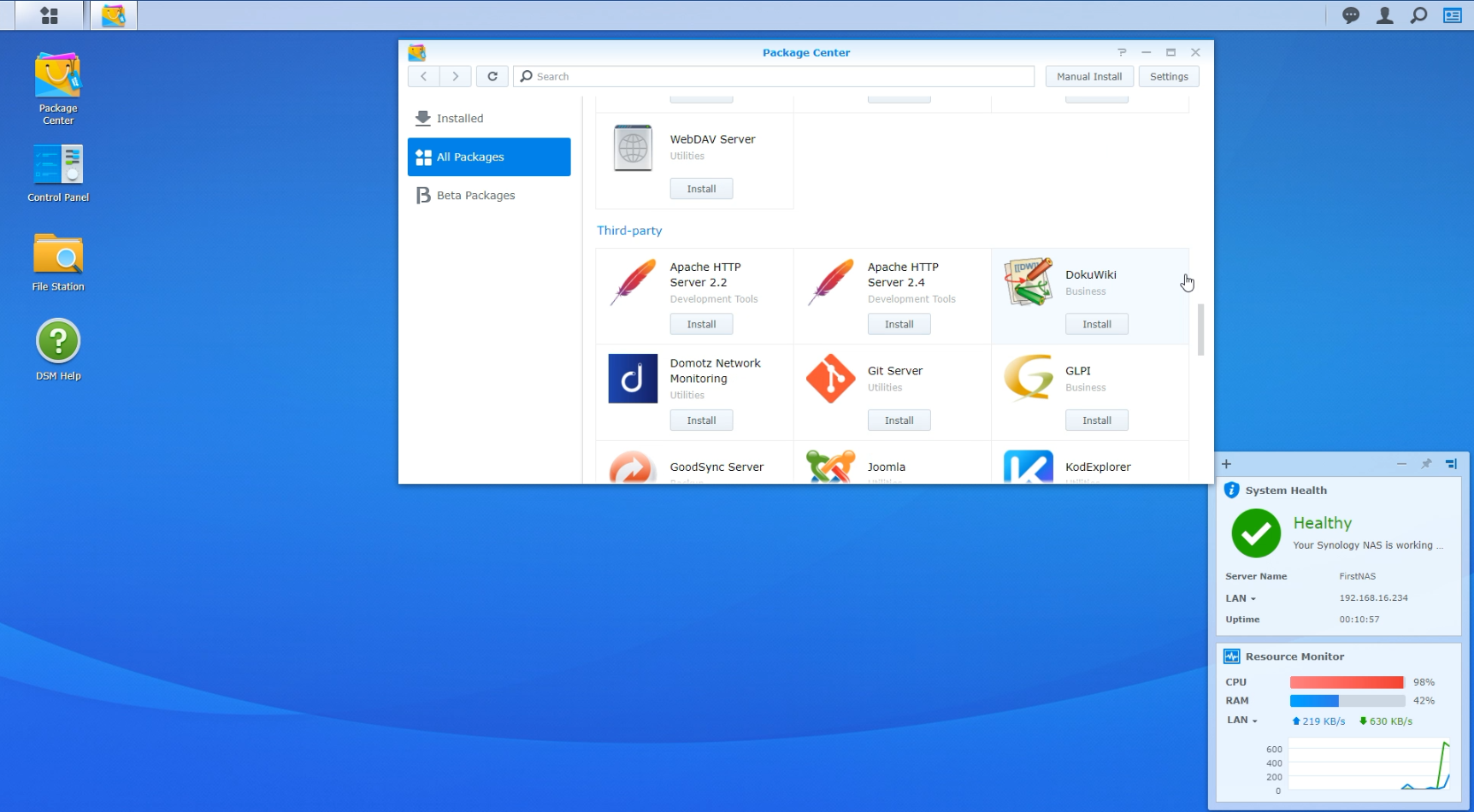Install Domotz Network Monitoring
Screen dimensions: 1474x812
(x=701, y=421)
